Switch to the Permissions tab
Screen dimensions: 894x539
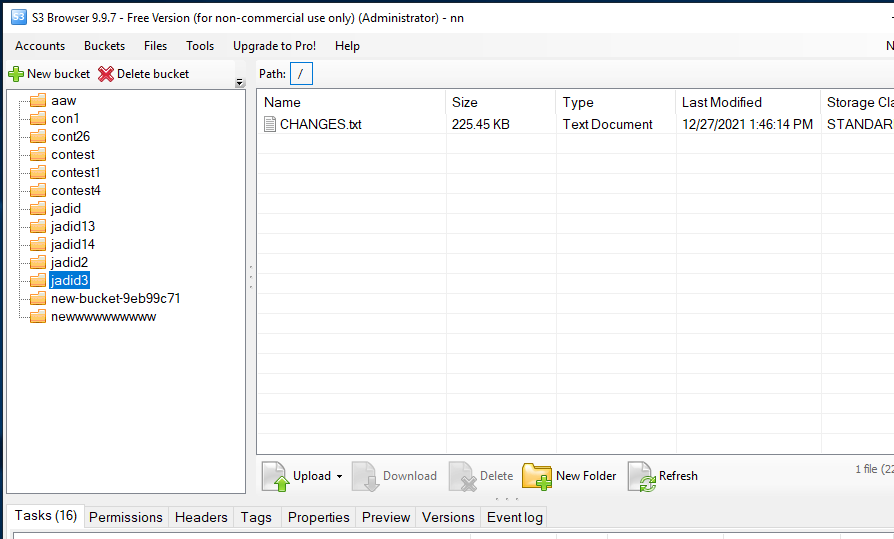click(x=126, y=517)
